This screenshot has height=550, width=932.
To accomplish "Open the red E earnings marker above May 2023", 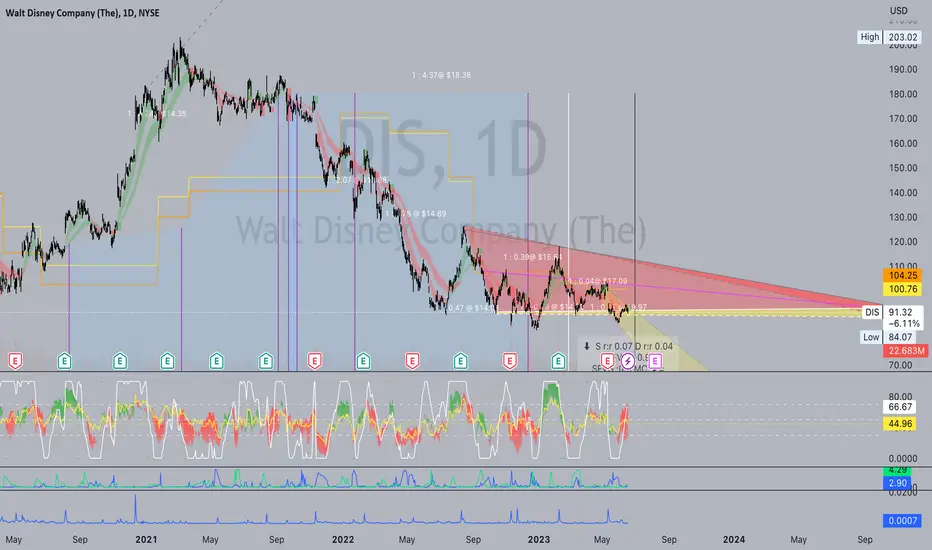I will coord(607,360).
